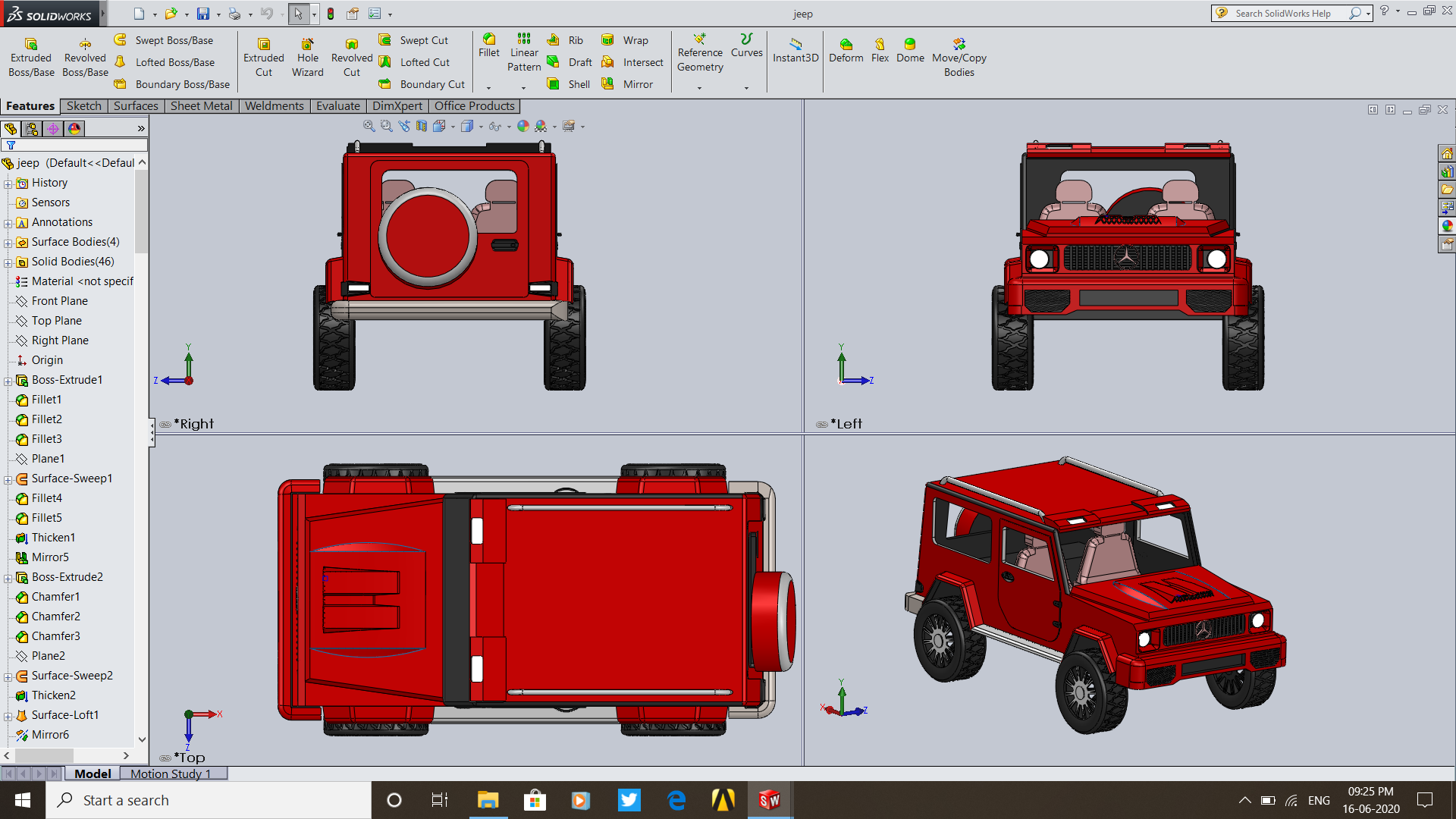Choose the Lofted Cut feature
This screenshot has height=819, width=1456.
click(x=415, y=62)
